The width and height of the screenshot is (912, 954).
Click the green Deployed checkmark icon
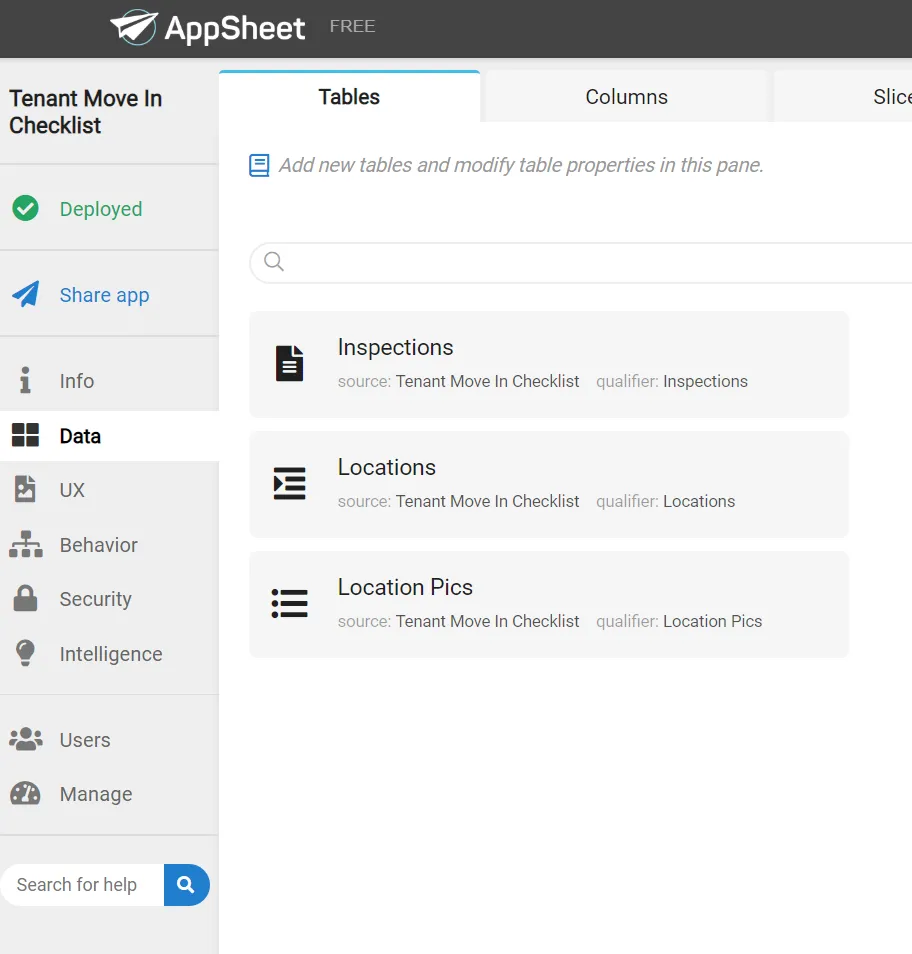click(x=26, y=209)
